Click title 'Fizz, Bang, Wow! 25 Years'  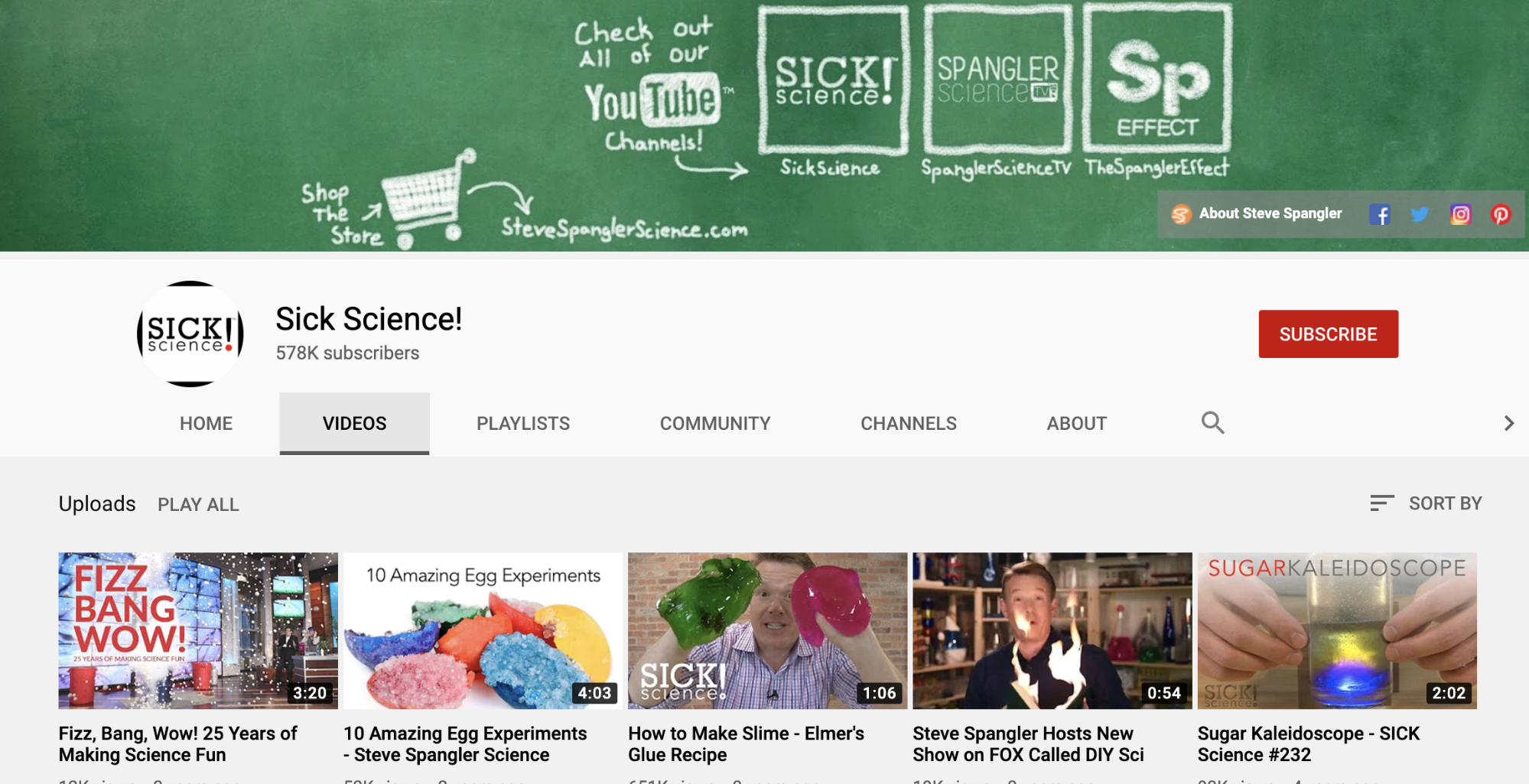point(177,744)
